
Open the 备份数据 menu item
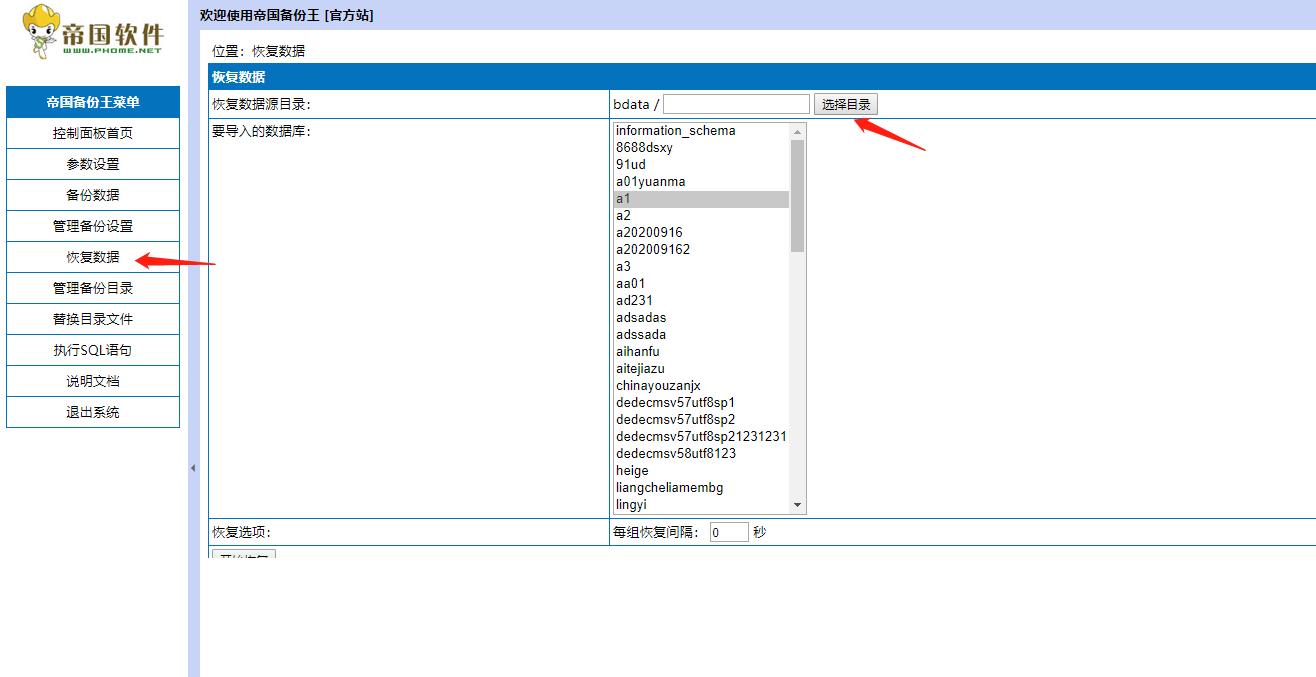pyautogui.click(x=93, y=195)
